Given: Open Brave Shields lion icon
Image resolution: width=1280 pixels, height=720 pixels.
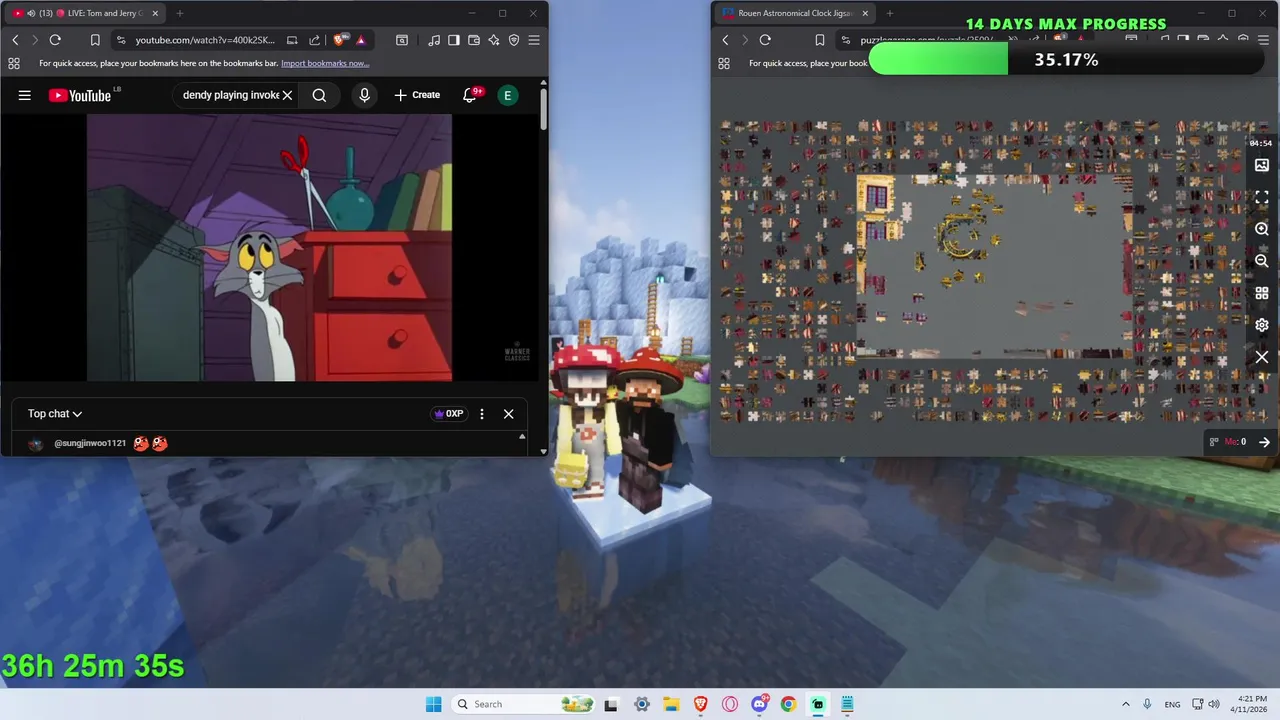Looking at the screenshot, I should click(x=339, y=40).
